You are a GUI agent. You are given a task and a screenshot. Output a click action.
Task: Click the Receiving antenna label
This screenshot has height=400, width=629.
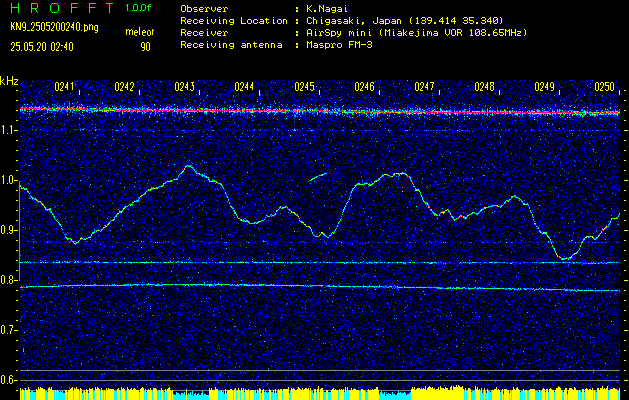tap(231, 45)
